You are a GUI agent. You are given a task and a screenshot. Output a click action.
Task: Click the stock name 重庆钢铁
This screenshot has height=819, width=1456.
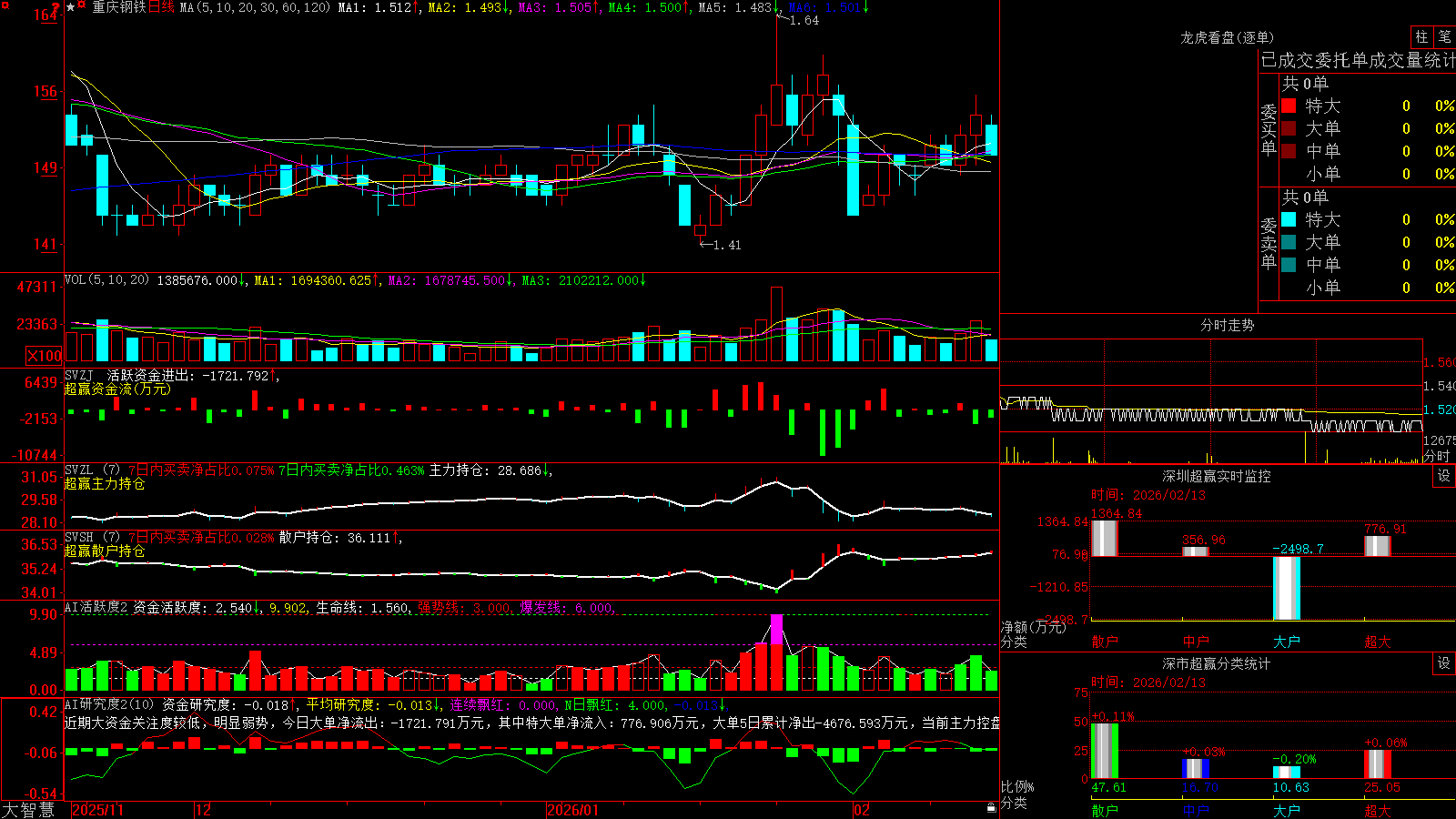118,7
